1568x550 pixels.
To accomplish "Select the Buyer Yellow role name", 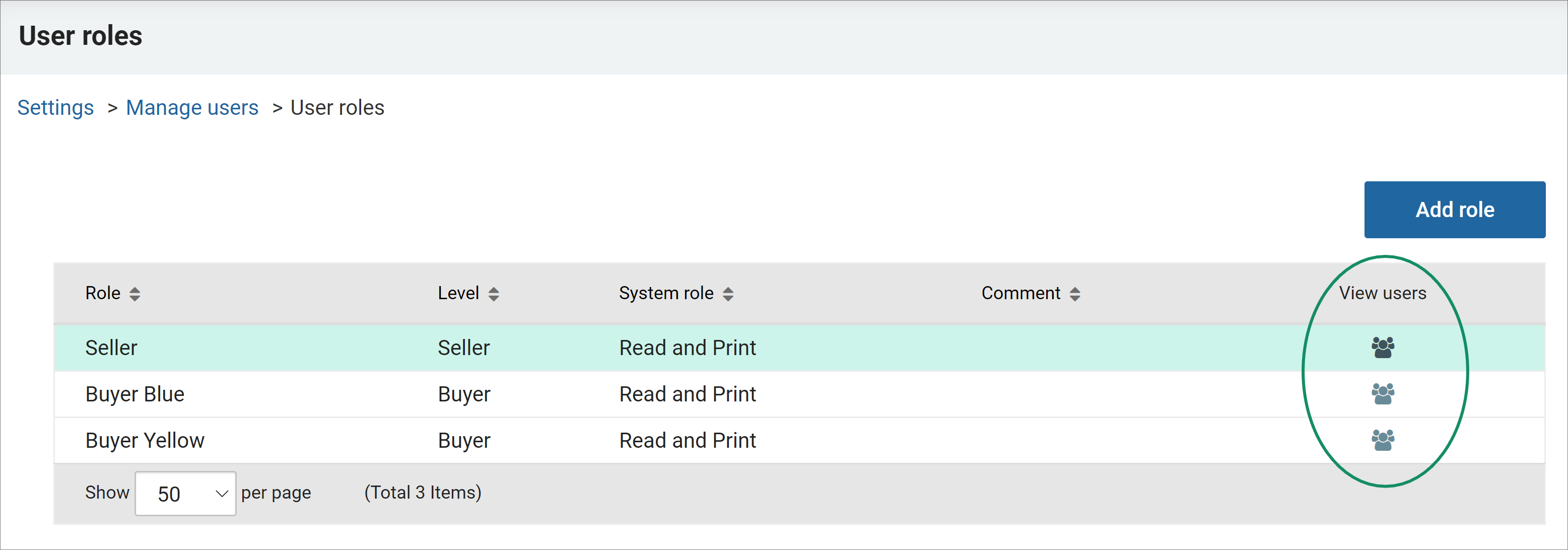I will [145, 440].
